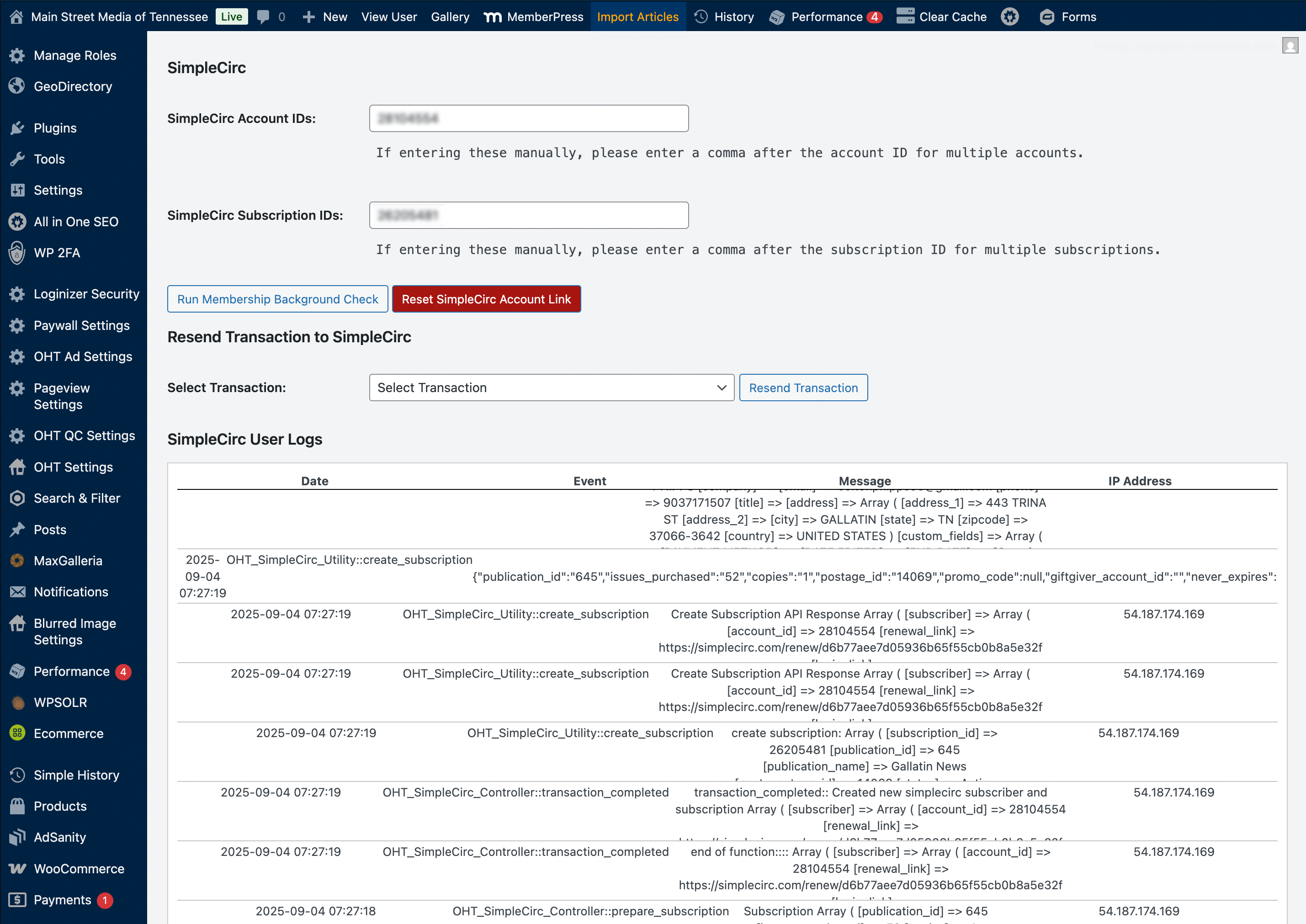Open the user avatar in top right

click(x=1290, y=45)
